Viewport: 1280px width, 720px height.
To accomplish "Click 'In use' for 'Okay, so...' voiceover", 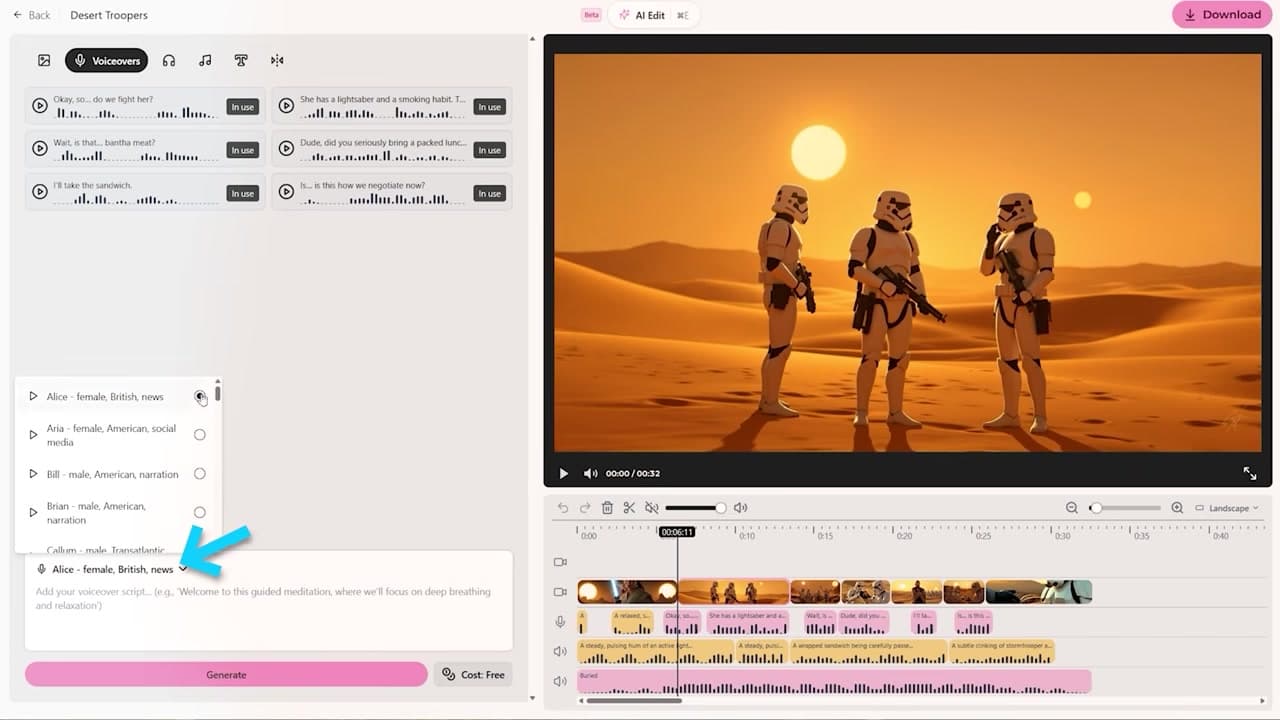I will tap(243, 107).
